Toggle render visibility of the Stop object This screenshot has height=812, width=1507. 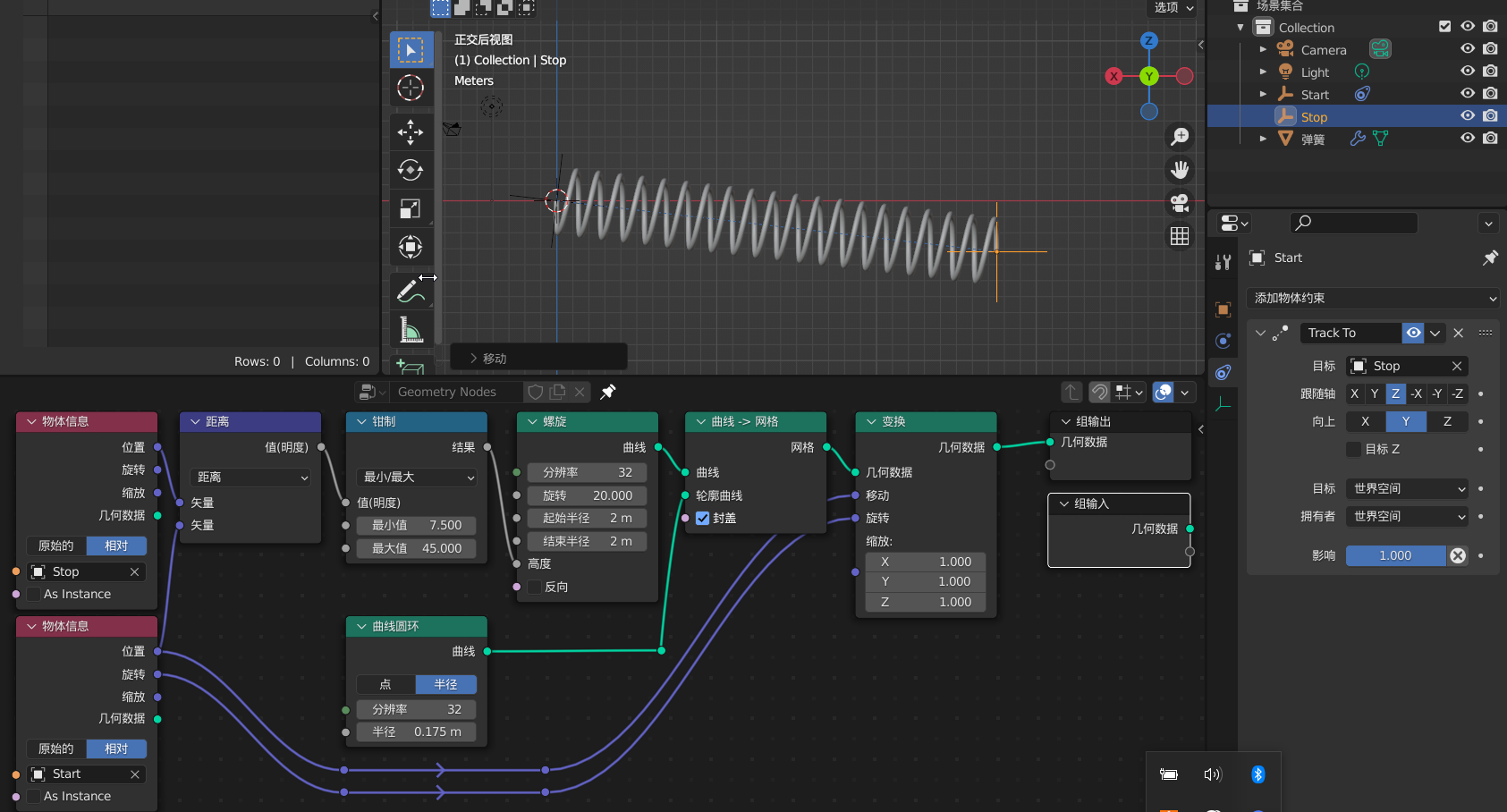click(x=1490, y=115)
